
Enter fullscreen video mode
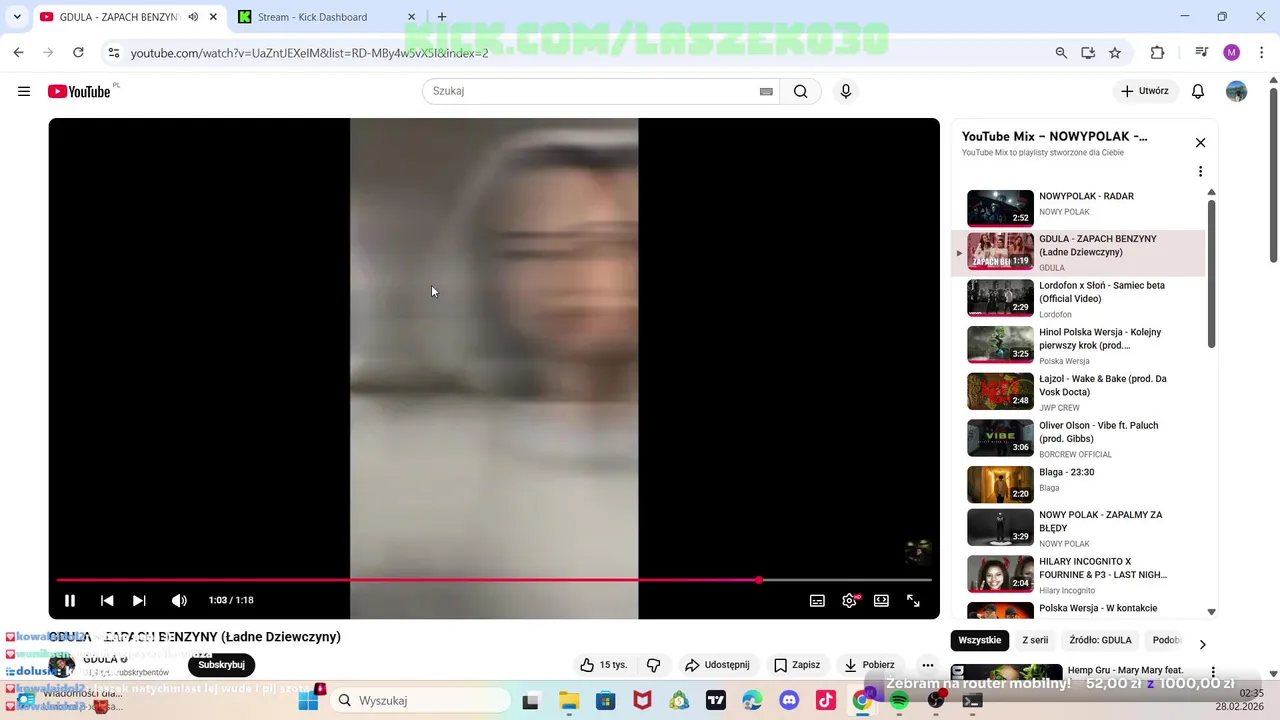tap(913, 600)
